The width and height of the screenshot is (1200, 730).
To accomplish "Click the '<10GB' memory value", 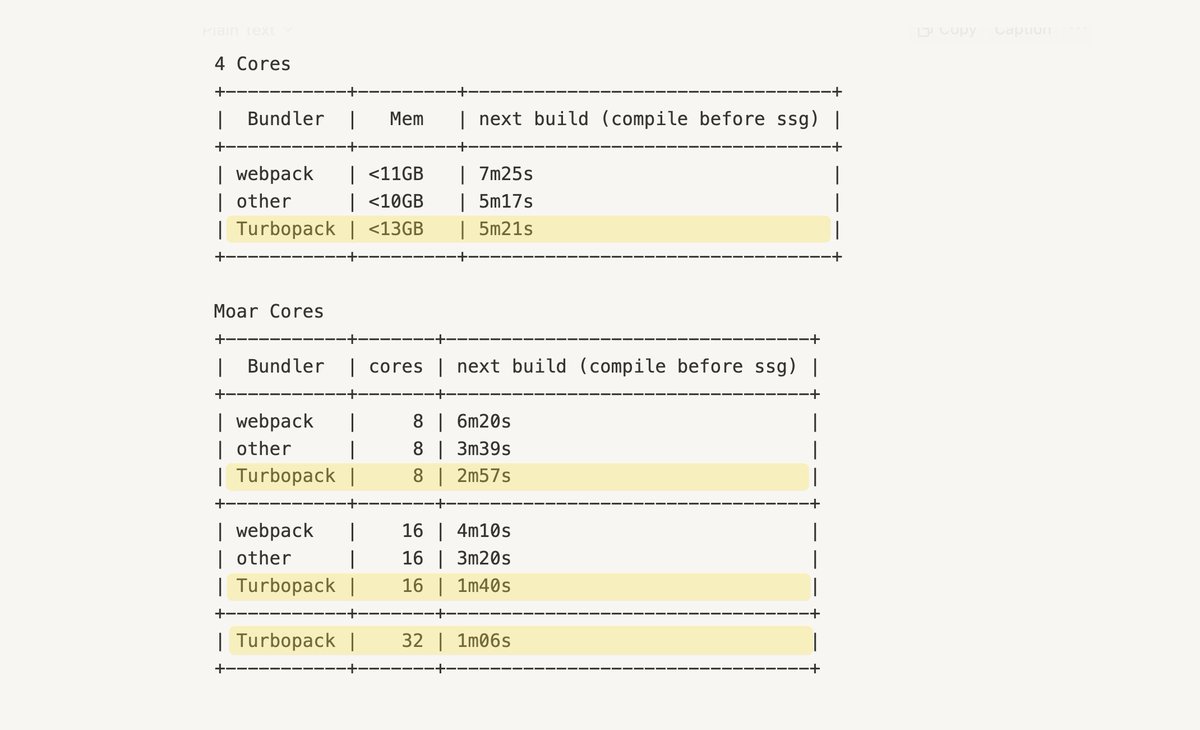I will point(396,201).
